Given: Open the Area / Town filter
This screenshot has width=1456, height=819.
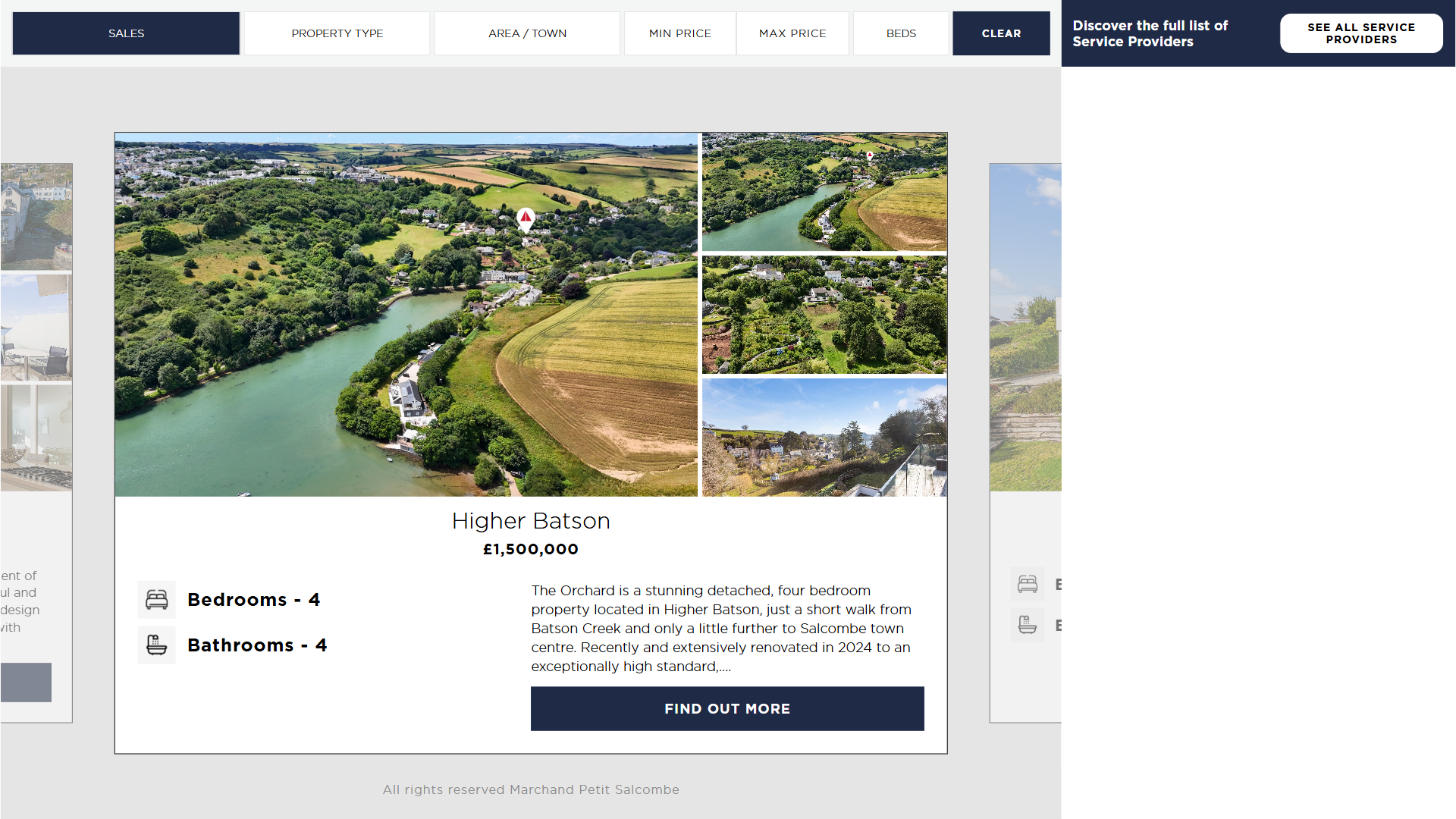Looking at the screenshot, I should click(x=527, y=33).
